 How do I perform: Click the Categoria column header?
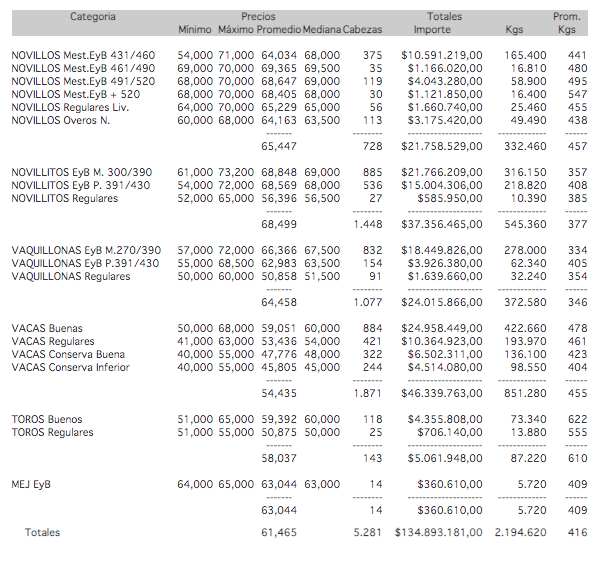point(92,17)
